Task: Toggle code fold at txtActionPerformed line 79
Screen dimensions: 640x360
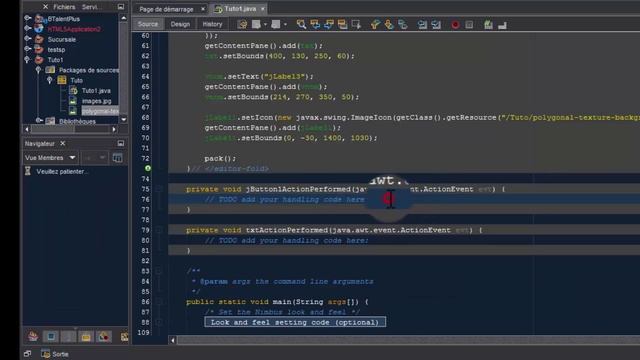Action: 159,230
